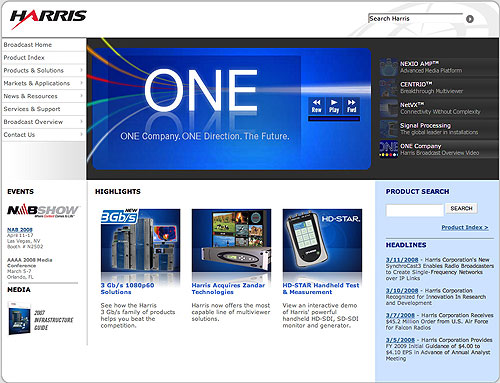Expand Markets & Applications arrow
Screen dimensions: 500x383
pos(81,83)
